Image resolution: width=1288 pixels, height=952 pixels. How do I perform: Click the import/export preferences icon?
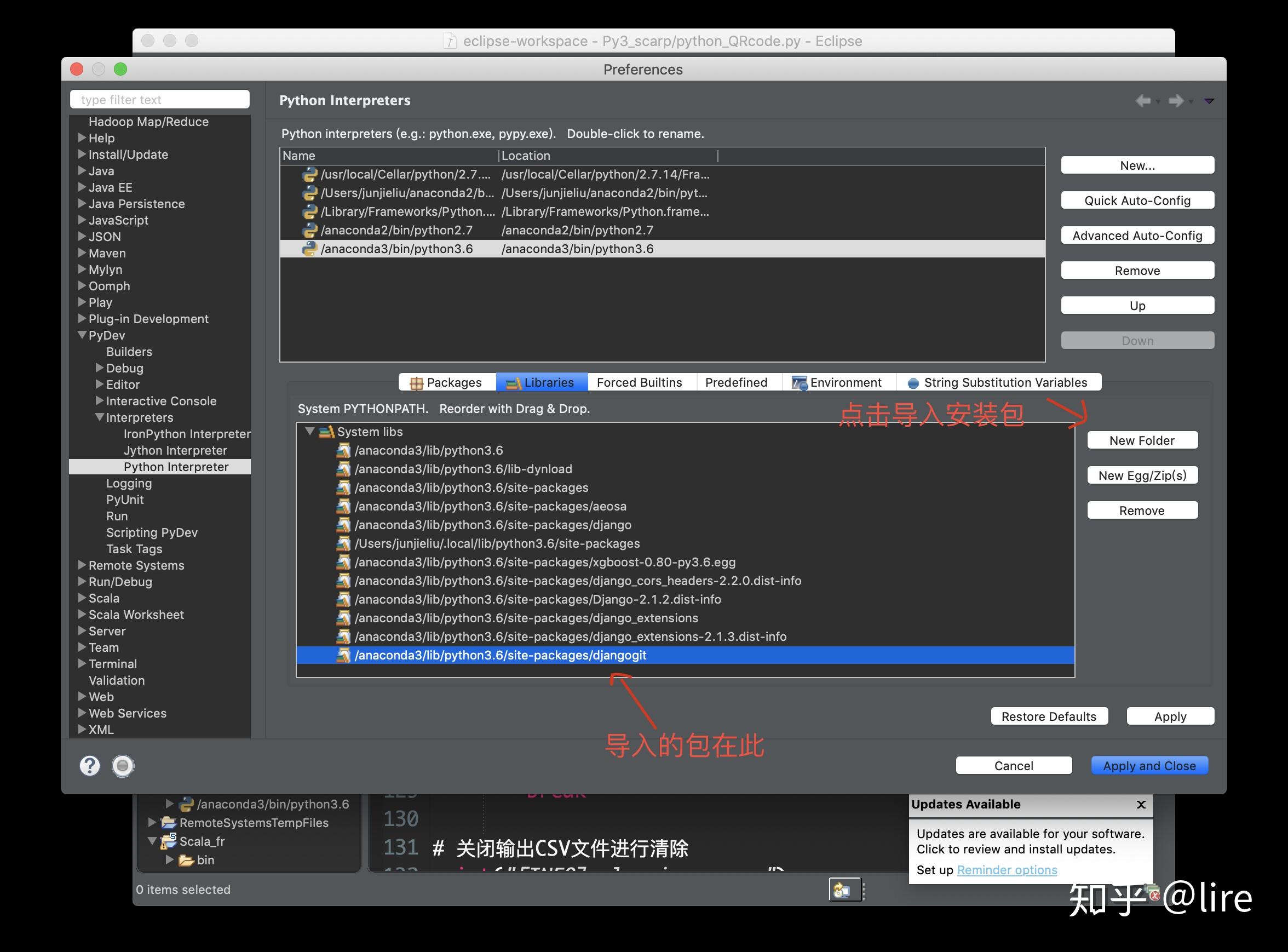123,765
